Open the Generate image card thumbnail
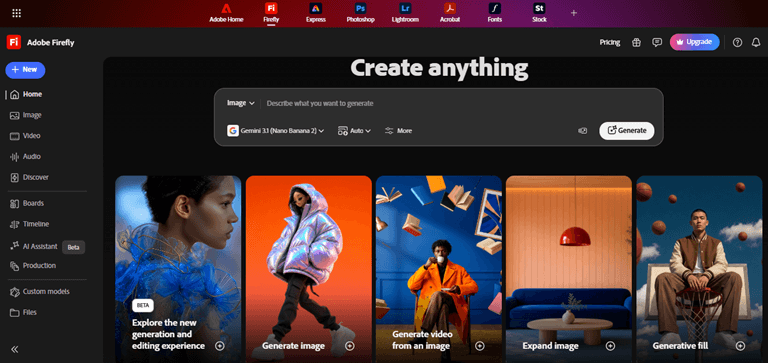Screen dimensions: 768x363 click(309, 269)
